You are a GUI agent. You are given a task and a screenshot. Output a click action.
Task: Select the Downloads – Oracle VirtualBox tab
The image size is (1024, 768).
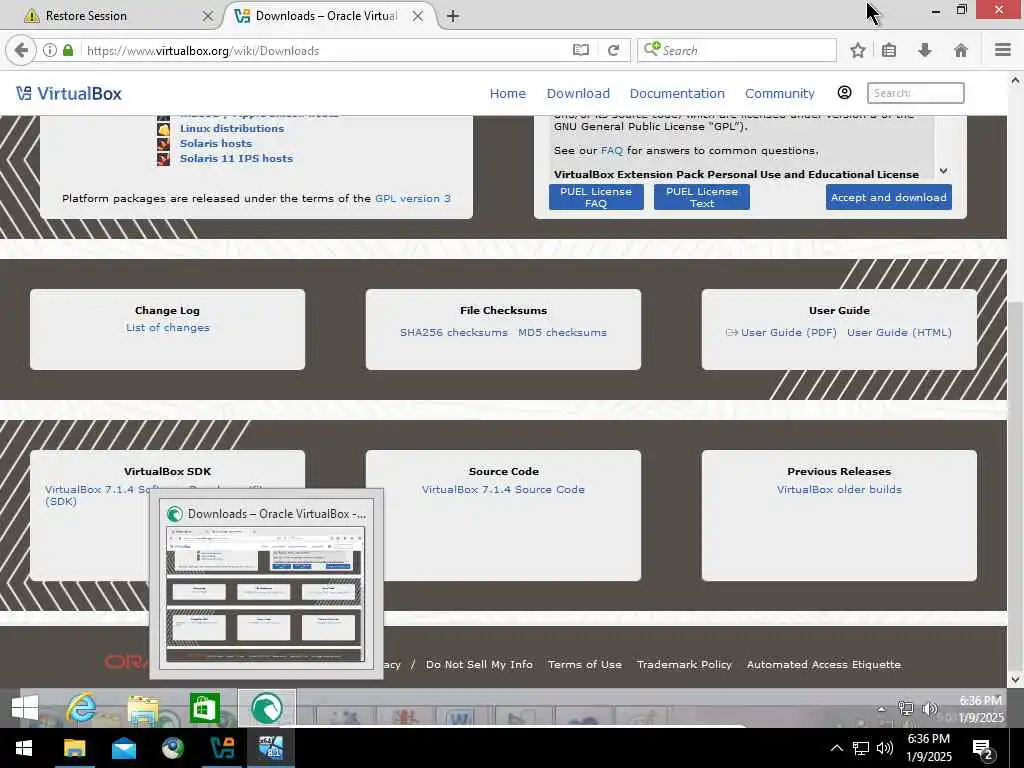[325, 16]
